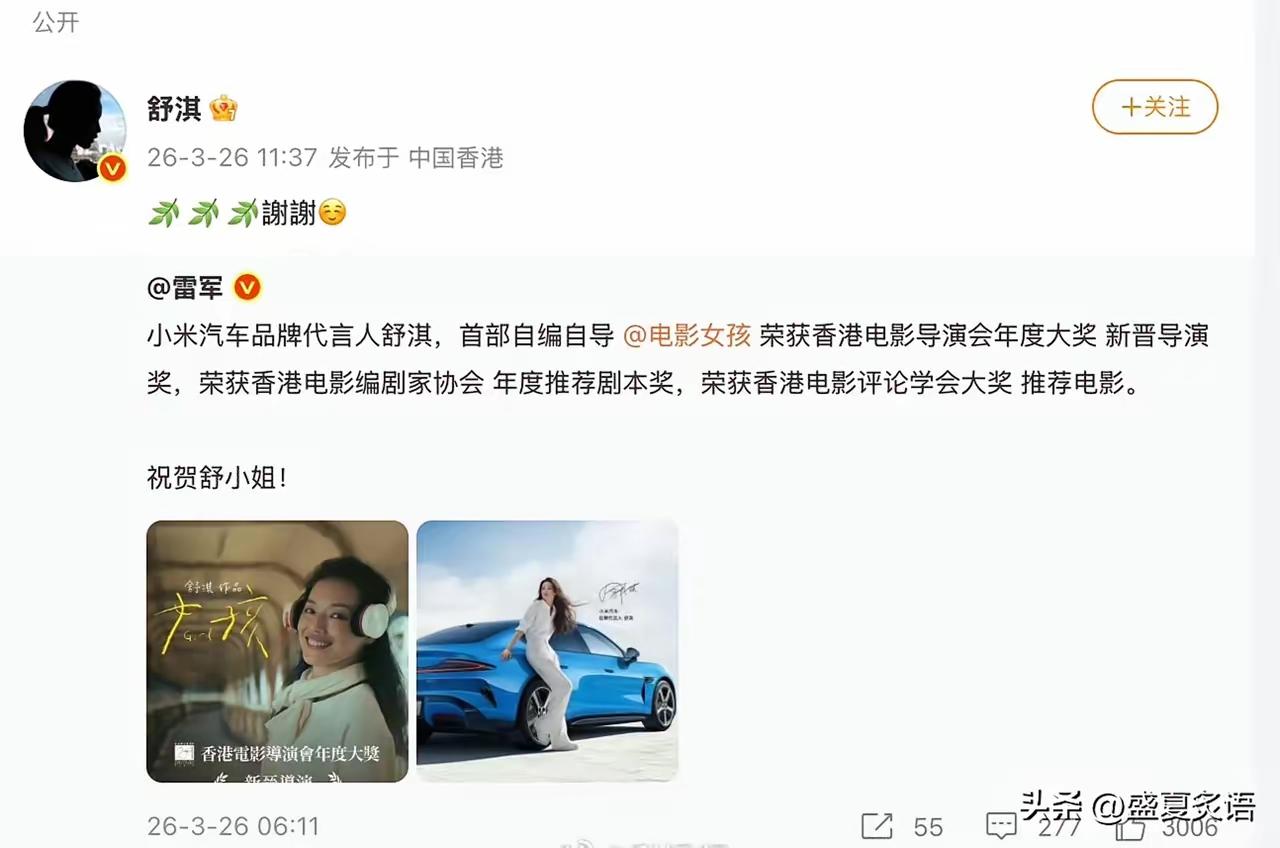Viewport: 1280px width, 848px height.
Task: Click the 头条 @盛夏絮语 watermark
Action: tap(1138, 807)
